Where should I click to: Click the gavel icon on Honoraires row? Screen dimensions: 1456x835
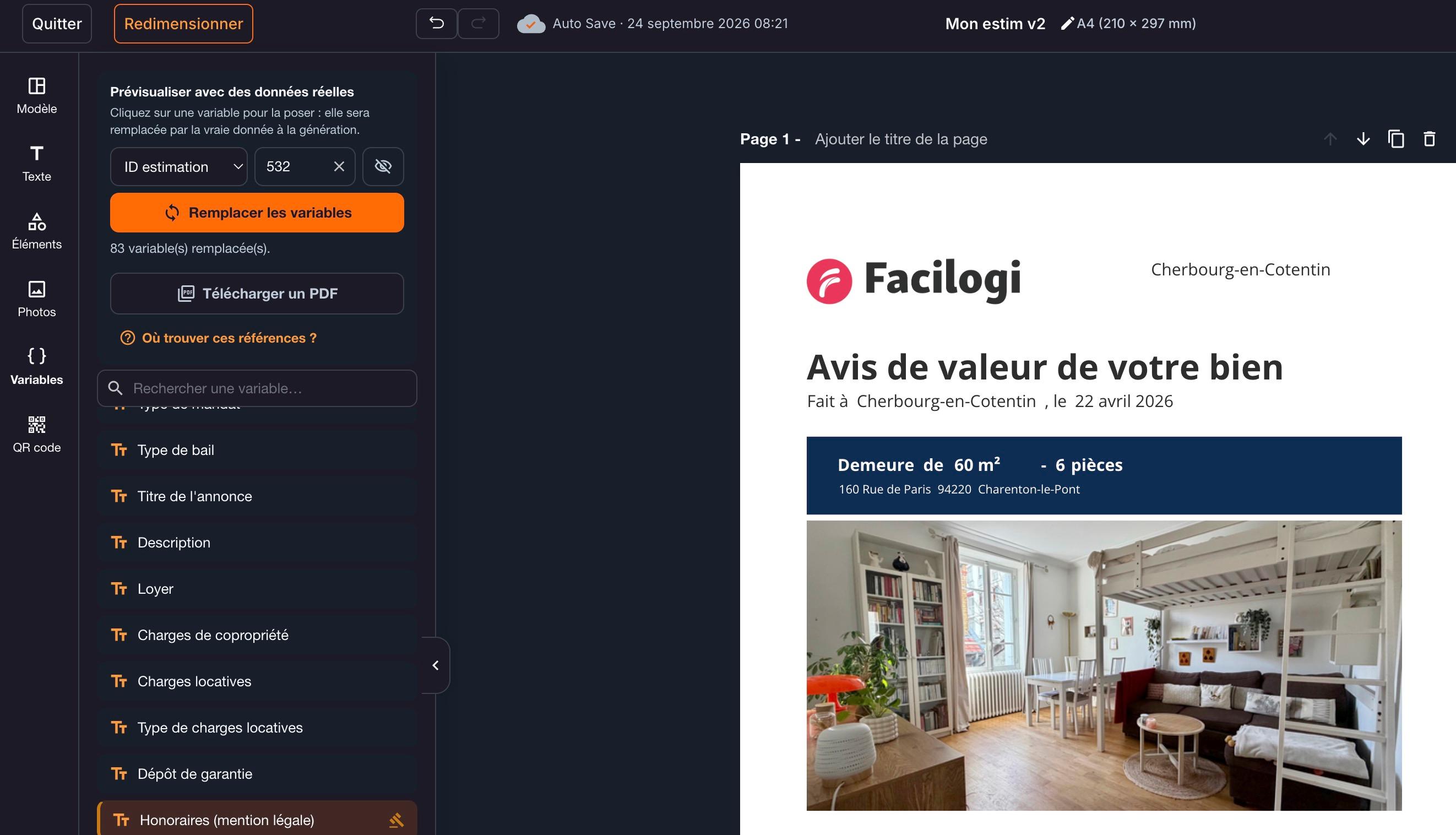tap(396, 820)
